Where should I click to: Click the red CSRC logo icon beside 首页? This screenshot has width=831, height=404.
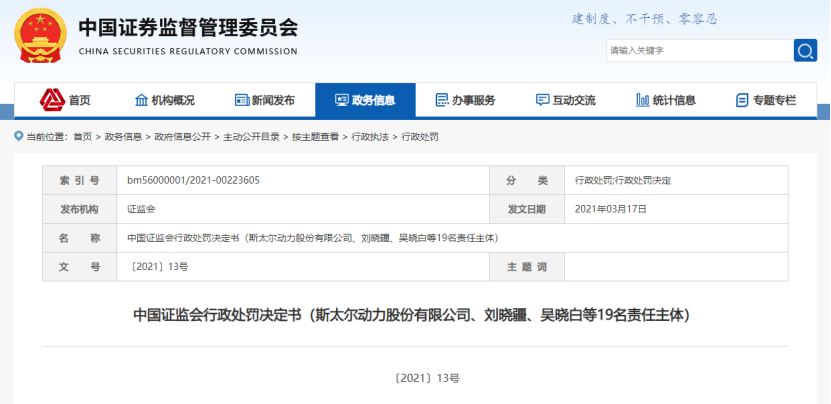pos(52,100)
